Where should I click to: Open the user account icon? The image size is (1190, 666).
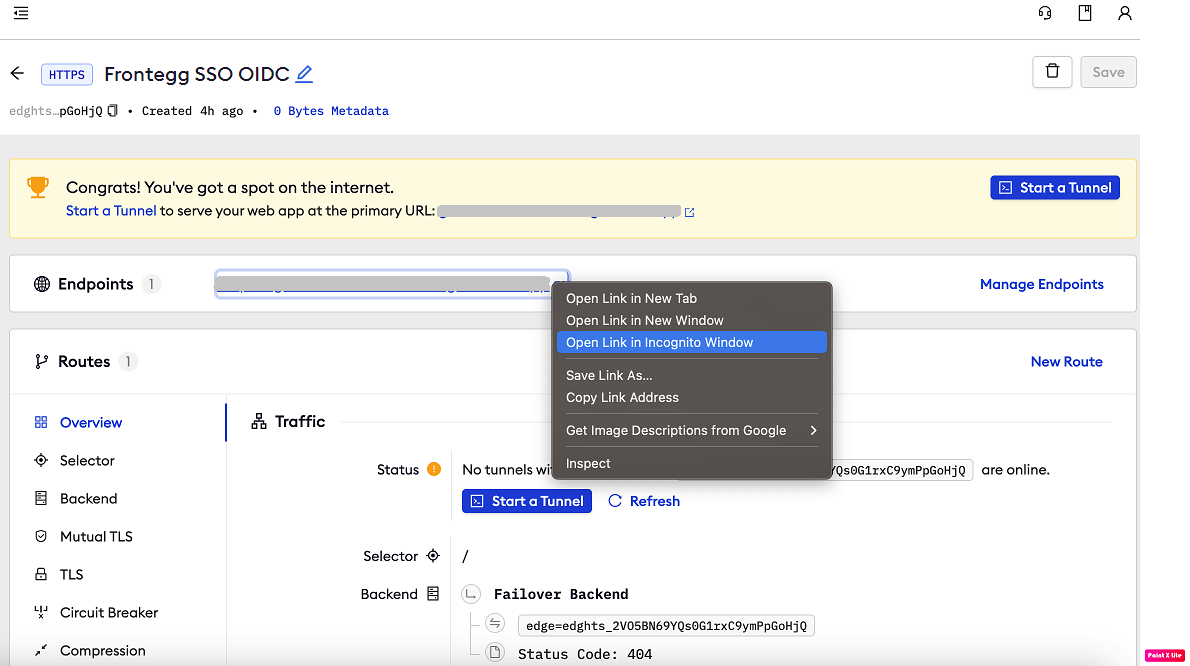(x=1125, y=13)
